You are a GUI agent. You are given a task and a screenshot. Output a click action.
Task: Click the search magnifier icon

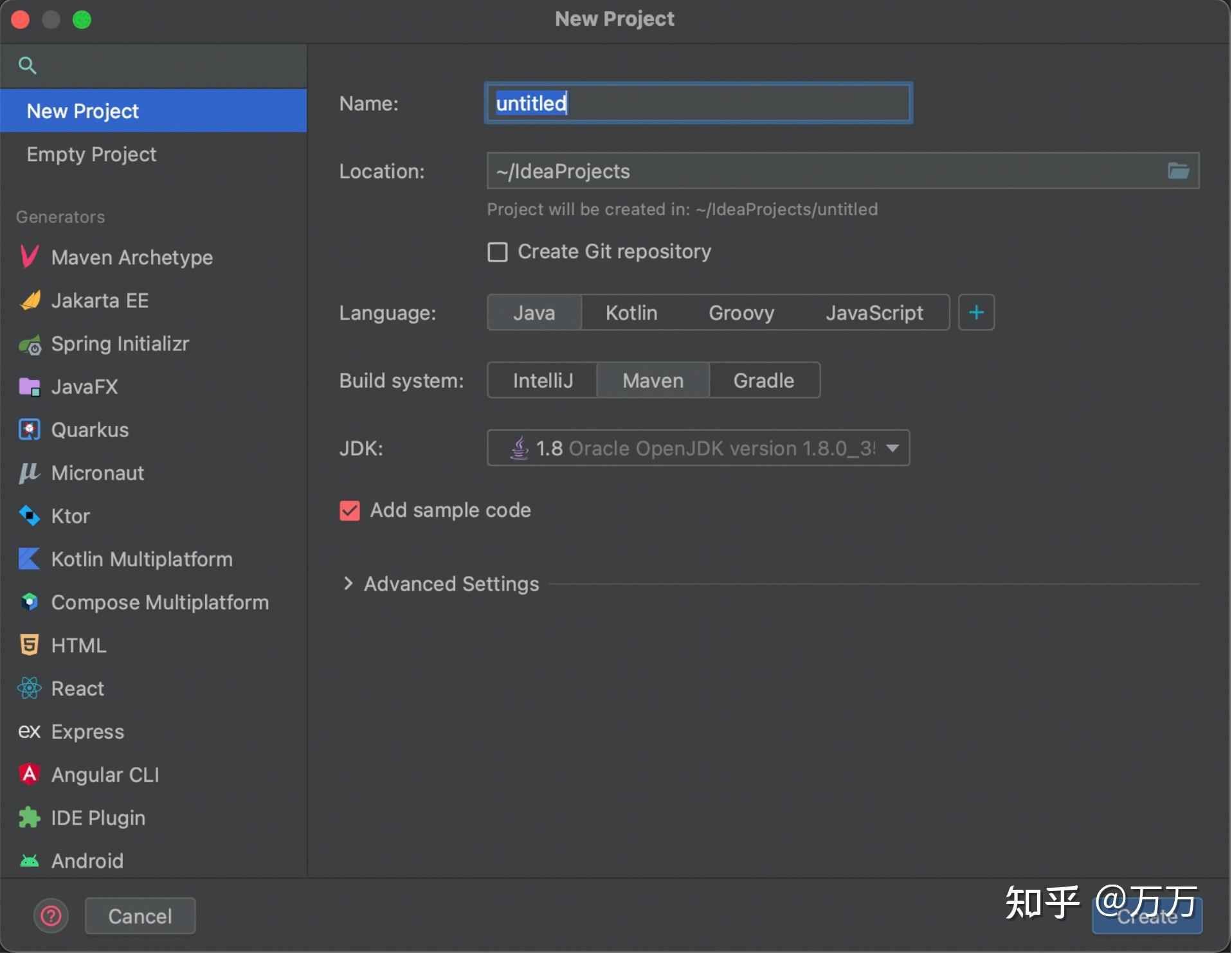click(27, 65)
